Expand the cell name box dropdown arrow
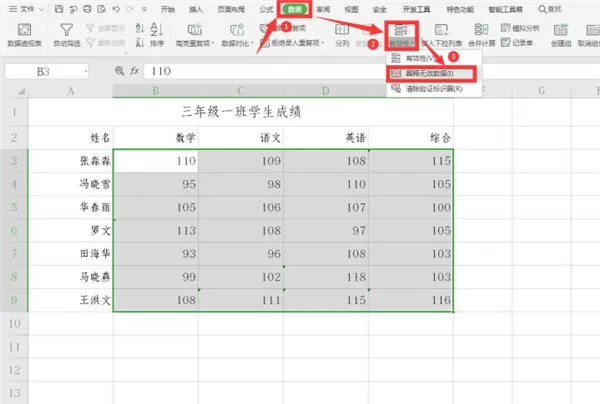This screenshot has width=600, height=404. (x=85, y=71)
